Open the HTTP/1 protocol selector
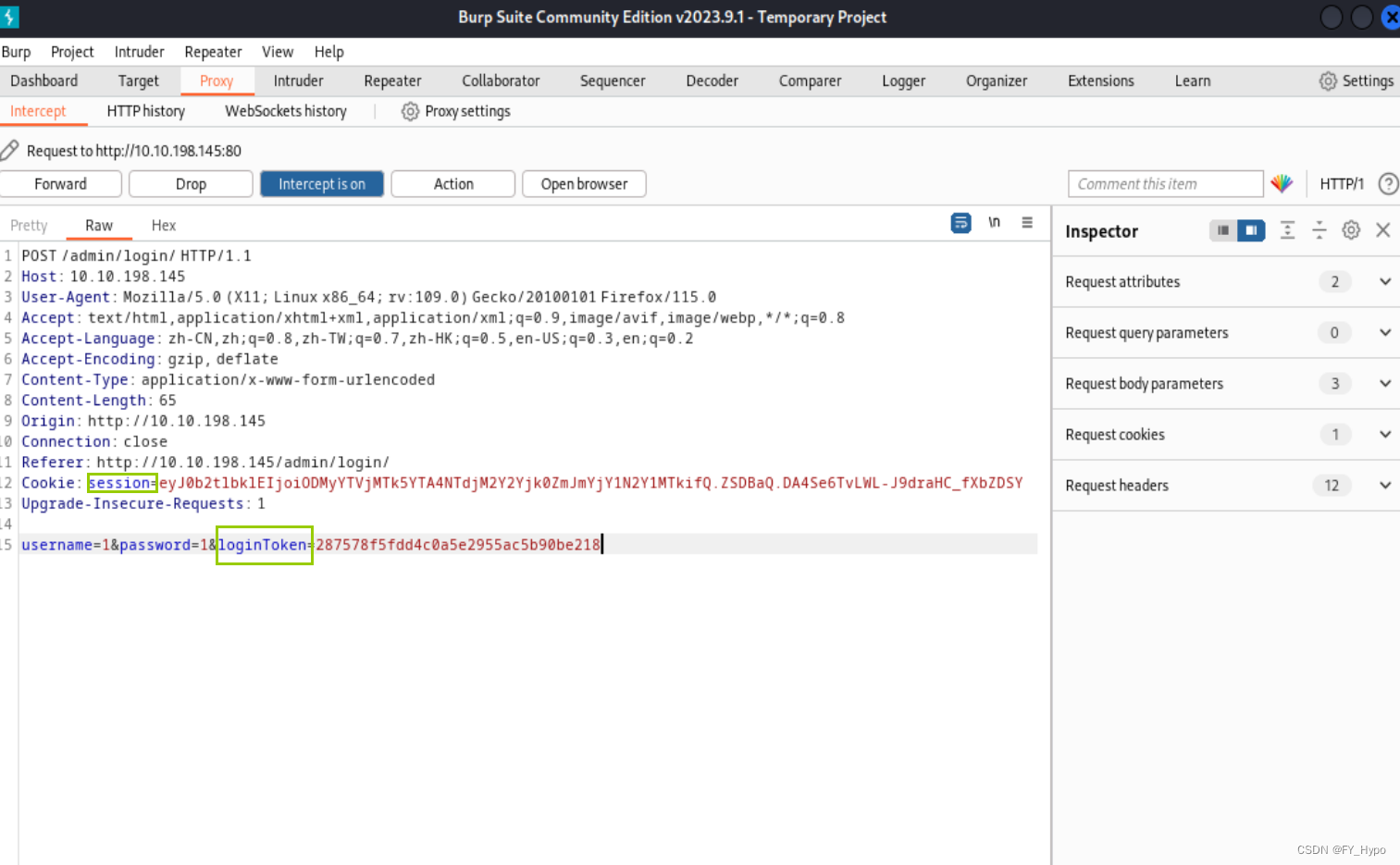This screenshot has height=865, width=1400. point(1342,184)
